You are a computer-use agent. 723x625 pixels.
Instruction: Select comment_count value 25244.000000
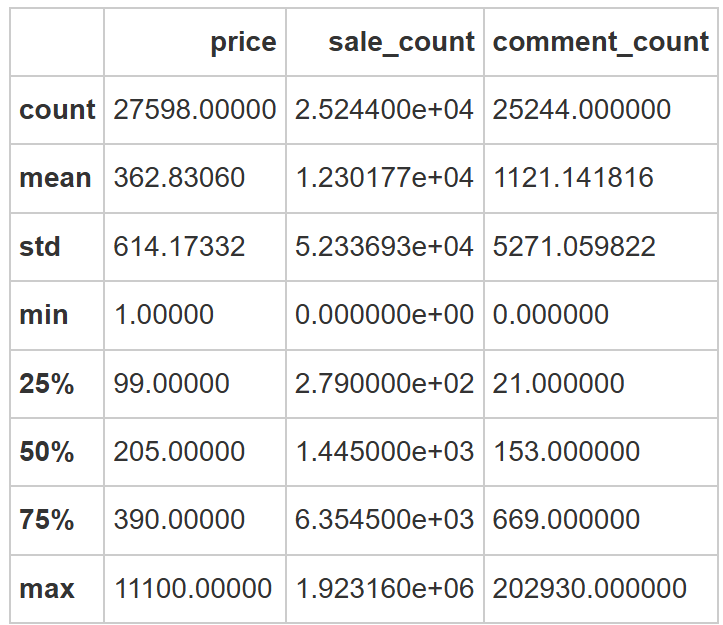[x=581, y=110]
